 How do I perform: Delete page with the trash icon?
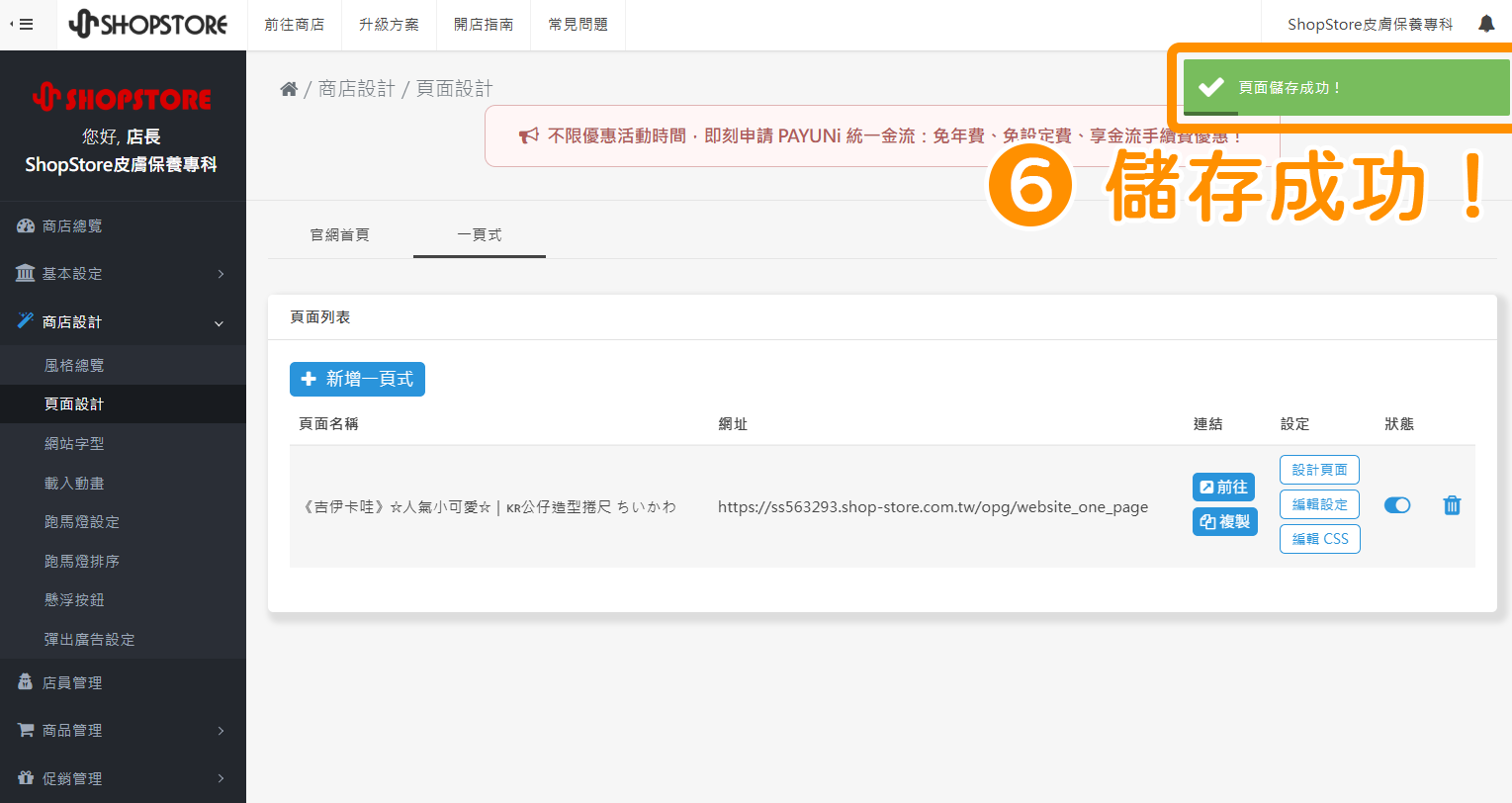point(1452,505)
